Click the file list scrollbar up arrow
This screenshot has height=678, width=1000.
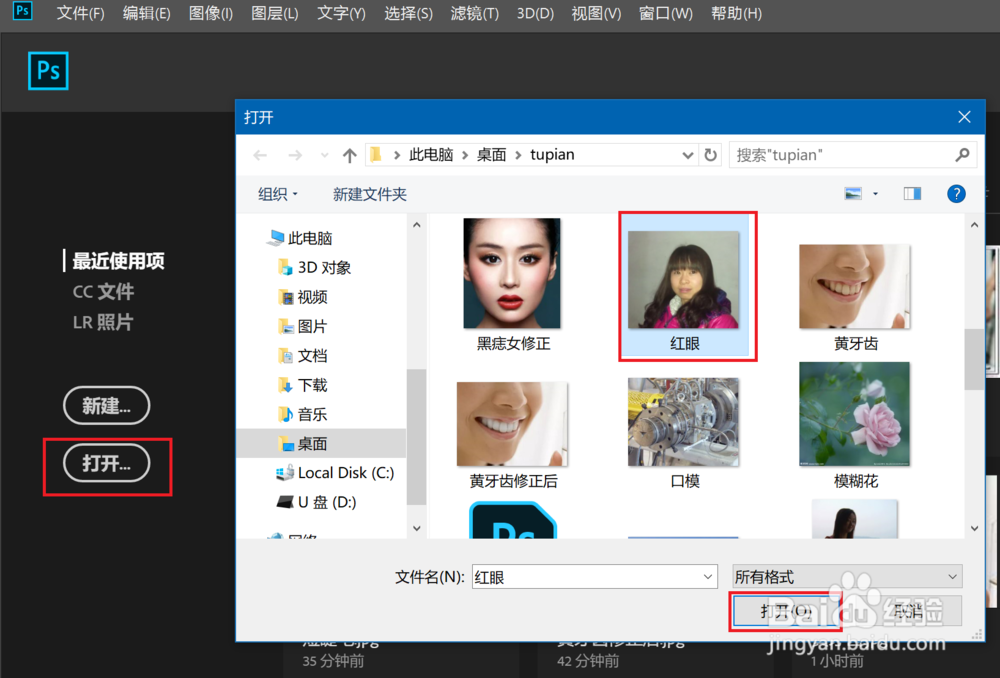tap(974, 225)
